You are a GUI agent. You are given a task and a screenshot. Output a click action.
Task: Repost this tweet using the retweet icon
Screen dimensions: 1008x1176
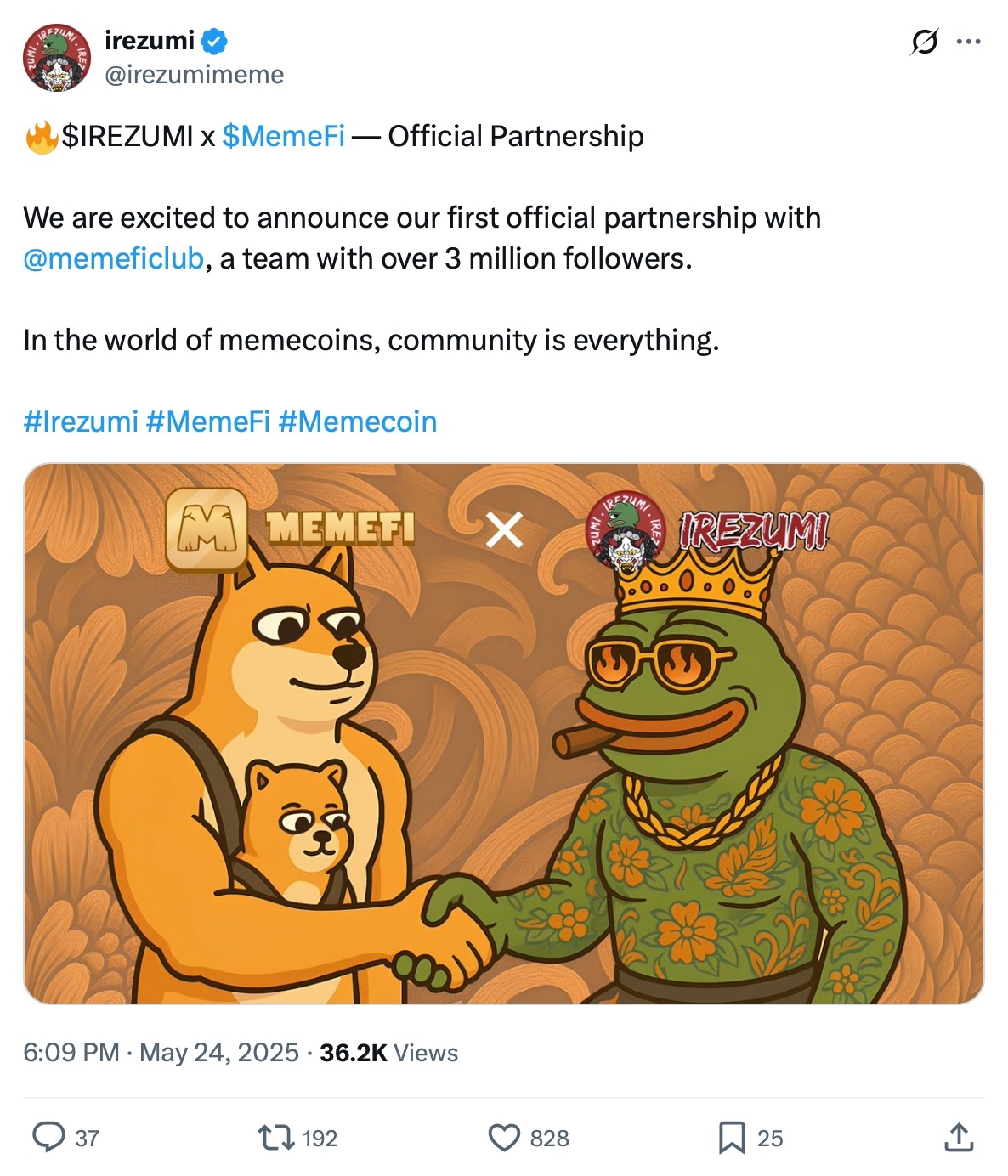coord(275,1137)
